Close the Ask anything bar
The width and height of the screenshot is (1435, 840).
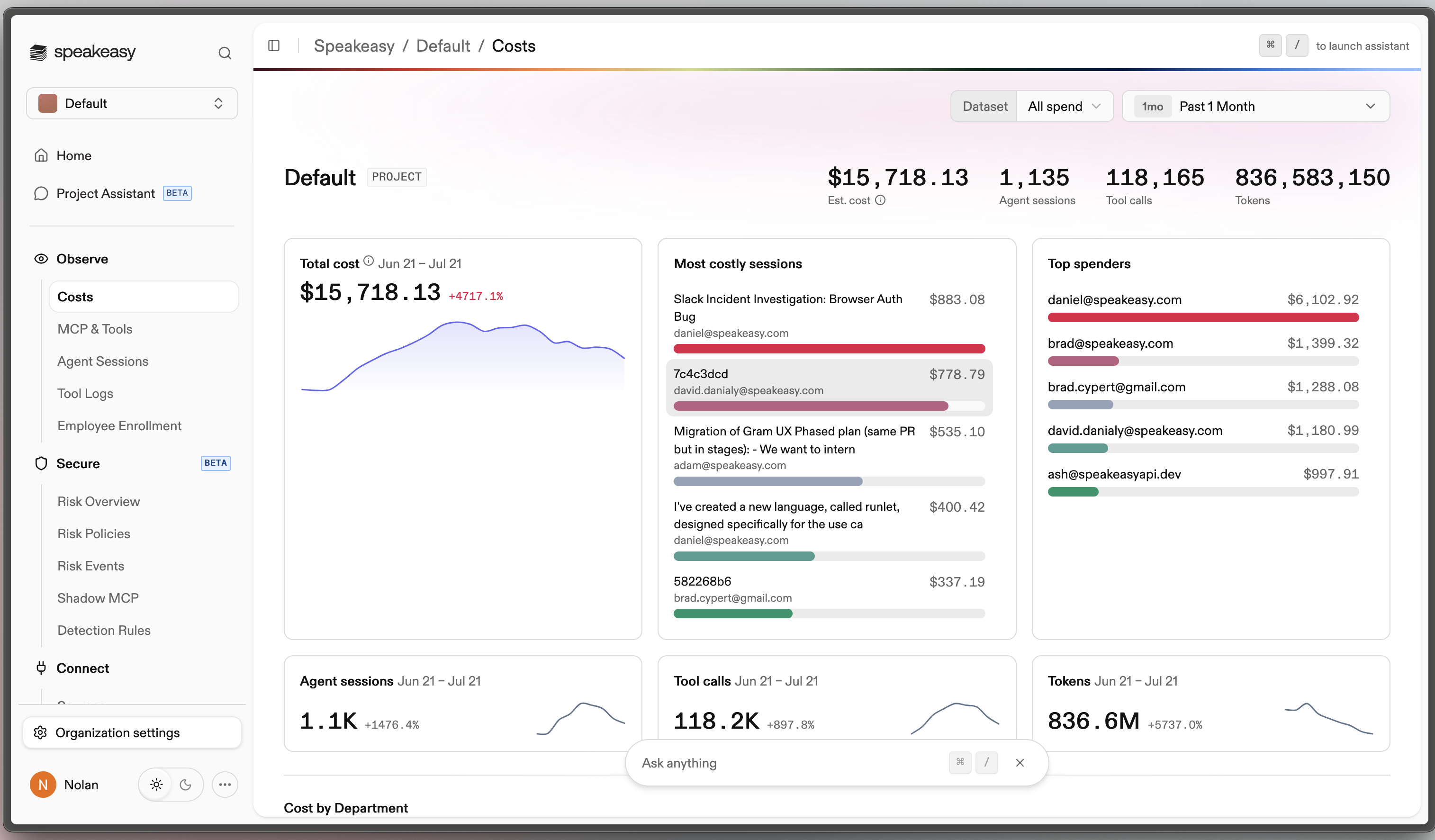point(1020,763)
